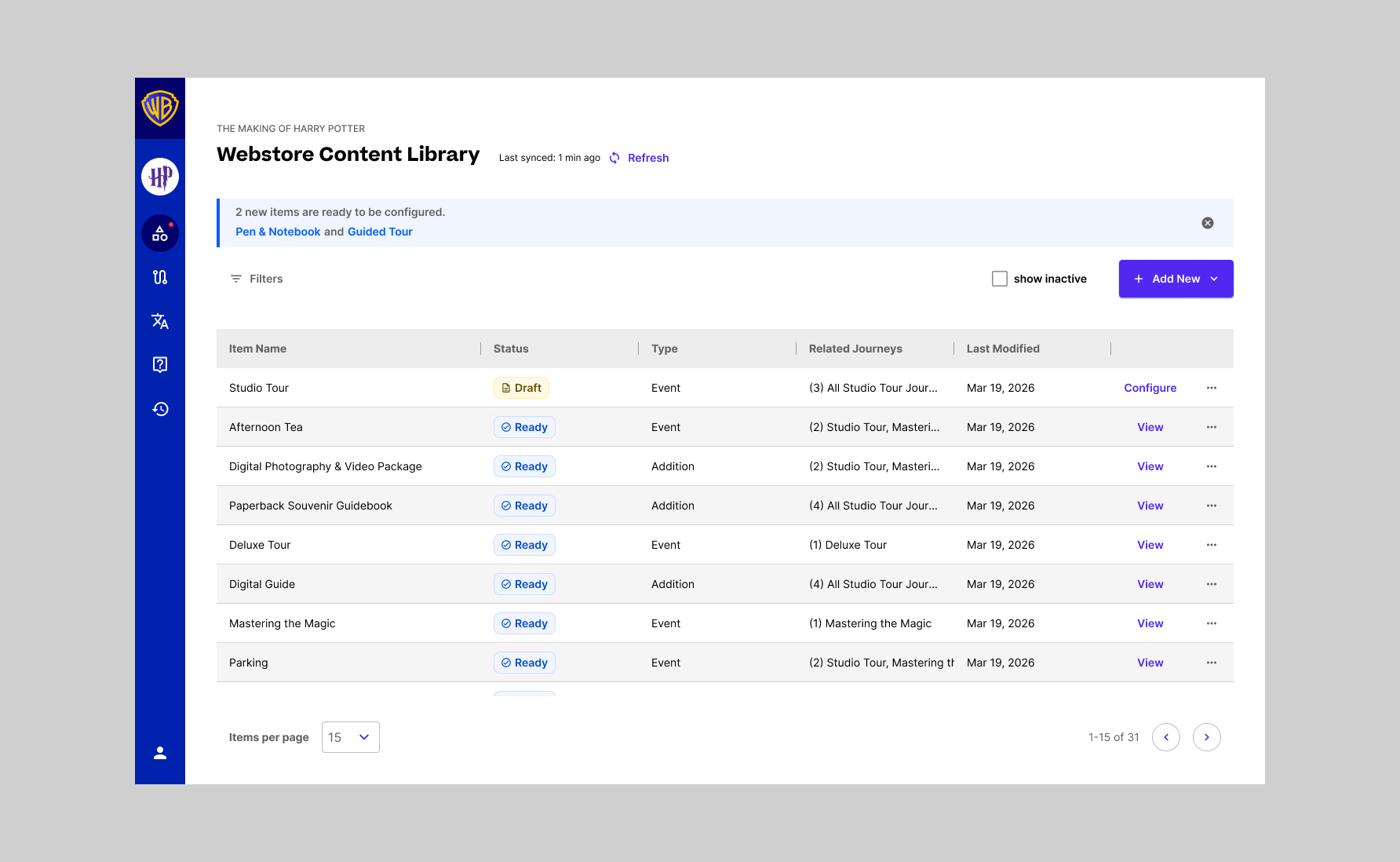This screenshot has width=1400, height=862.
Task: Click related journeys cell for Studio Tour
Action: coord(873,388)
